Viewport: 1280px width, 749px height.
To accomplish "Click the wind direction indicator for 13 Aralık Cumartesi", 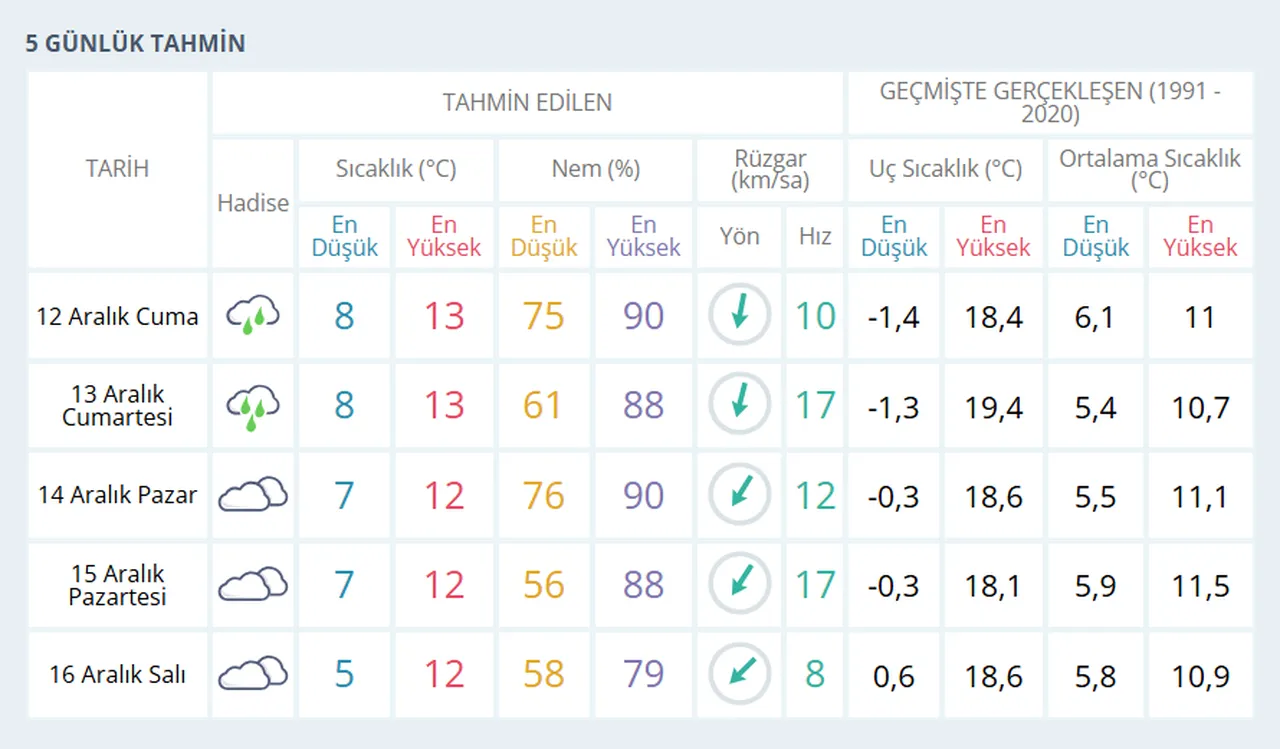I will 739,404.
